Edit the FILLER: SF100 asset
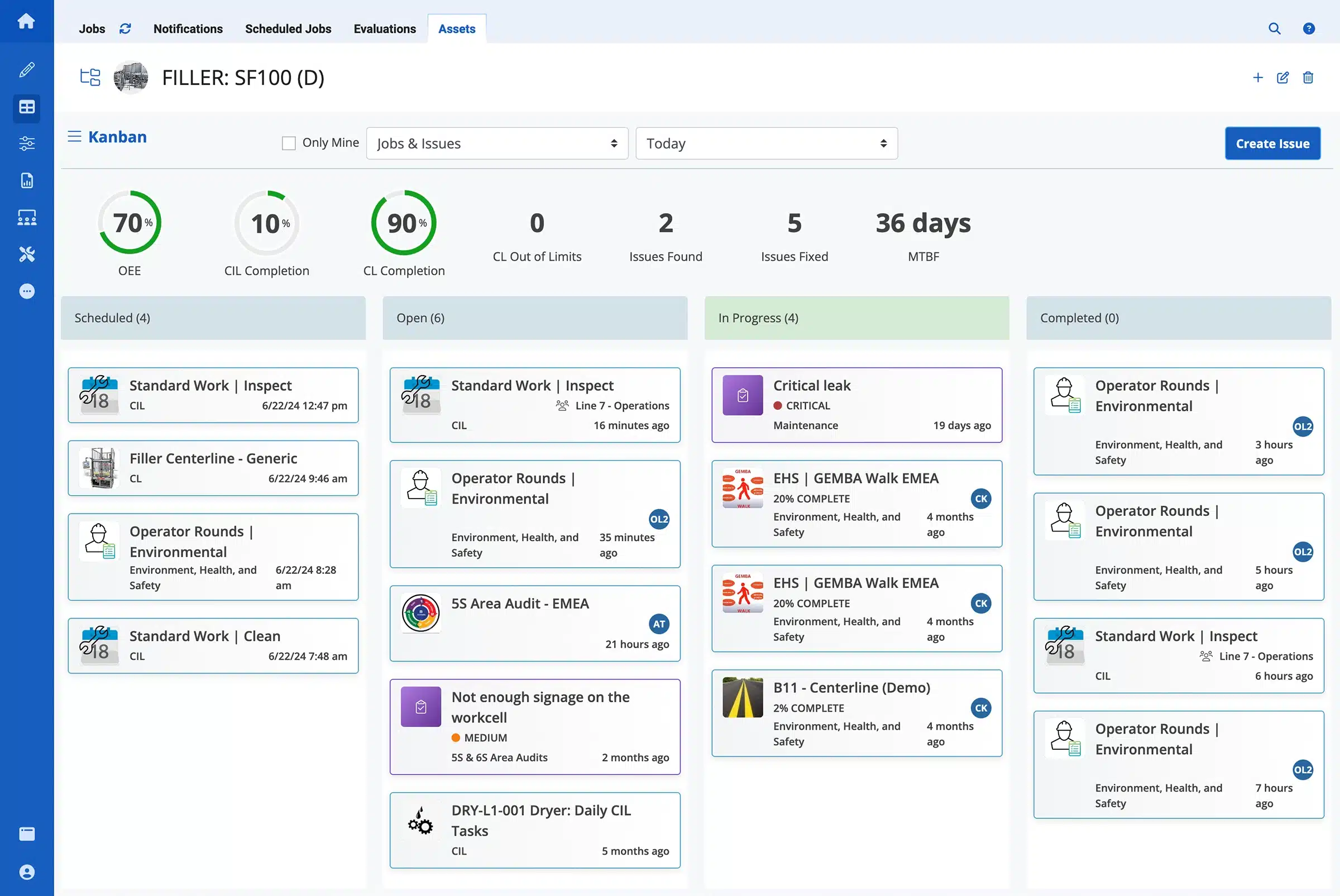1340x896 pixels. coord(1283,78)
